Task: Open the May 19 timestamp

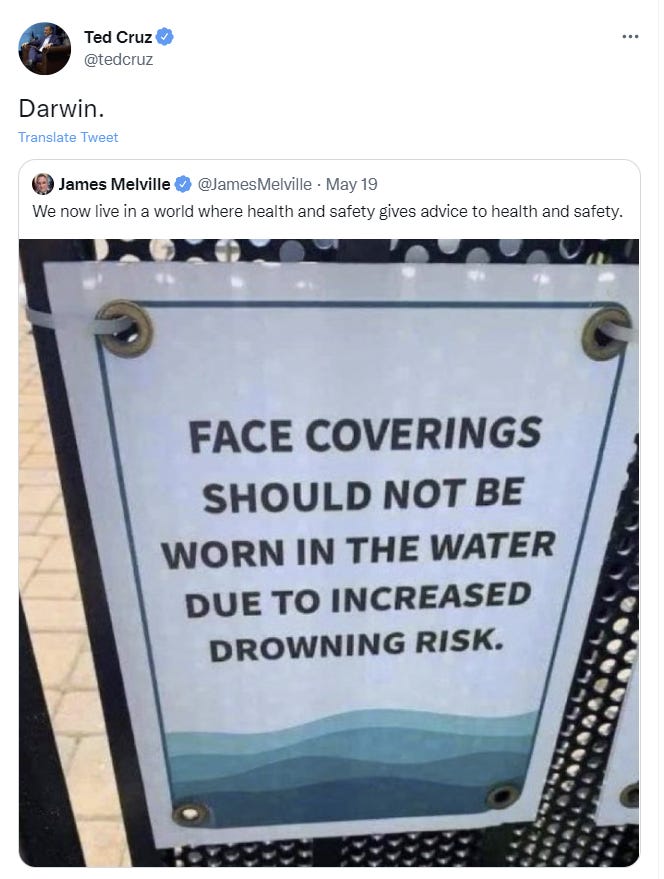Action: point(351,184)
